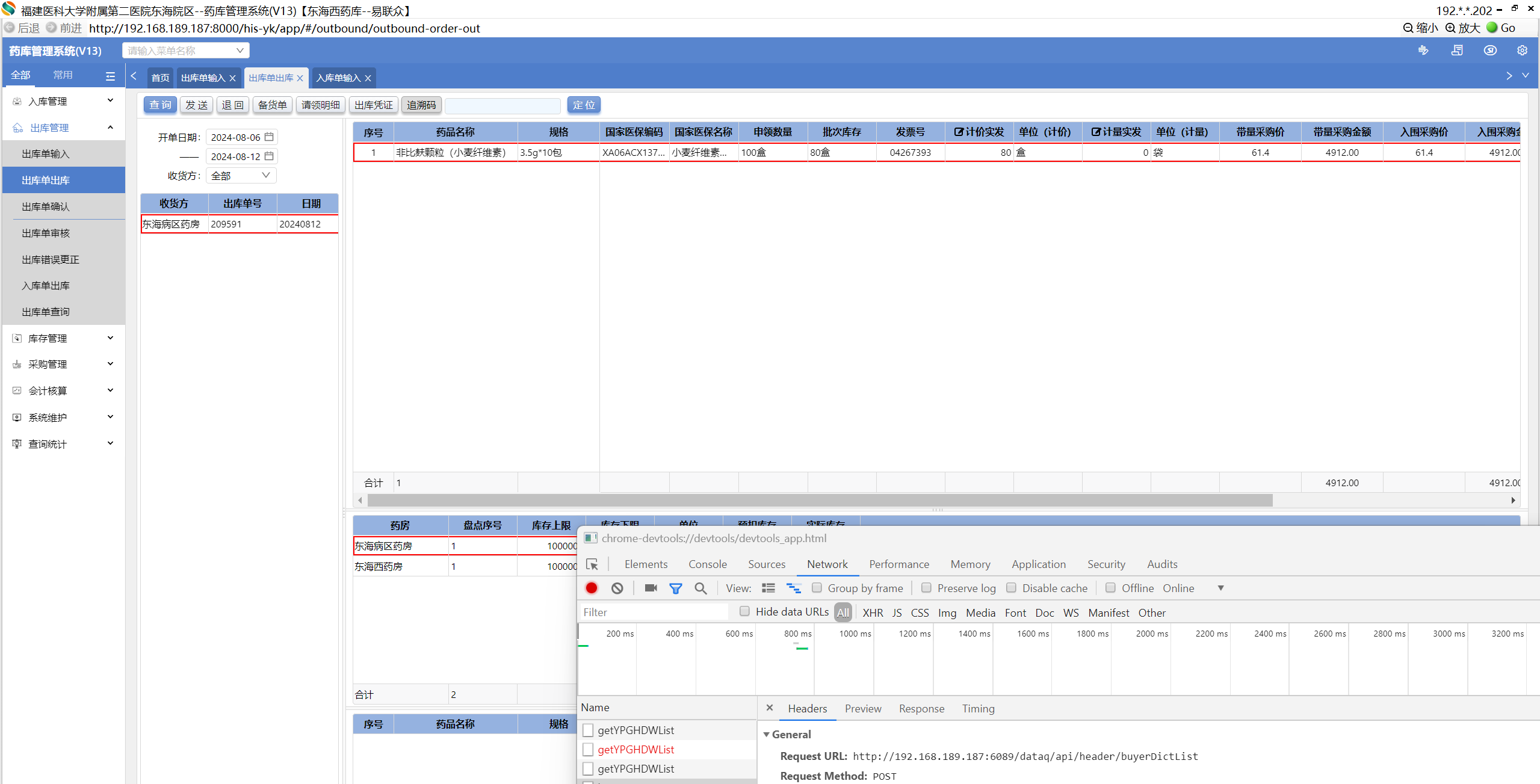Click the settings gear icon in header
This screenshot has width=1540, height=784.
[x=1521, y=51]
